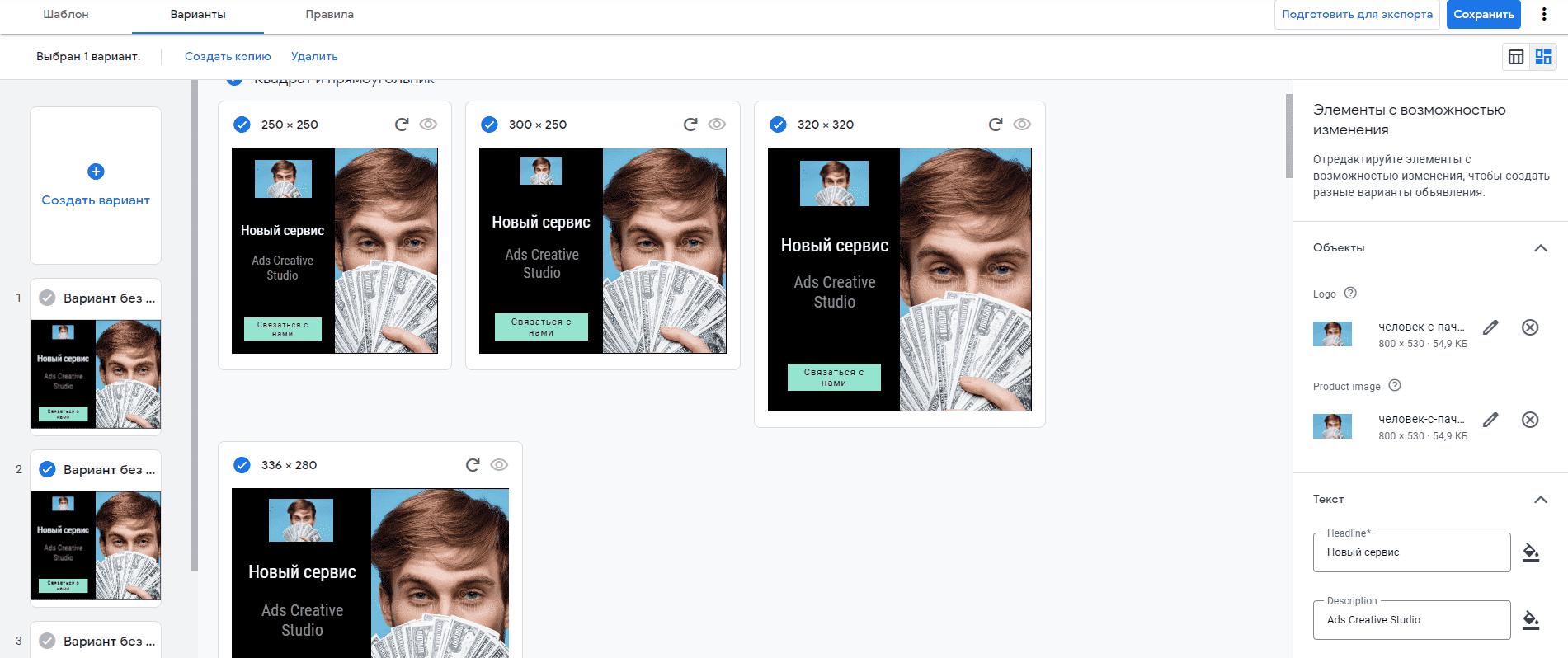Refresh the 336 × 280 preview
This screenshot has height=658, width=1568.
[473, 465]
